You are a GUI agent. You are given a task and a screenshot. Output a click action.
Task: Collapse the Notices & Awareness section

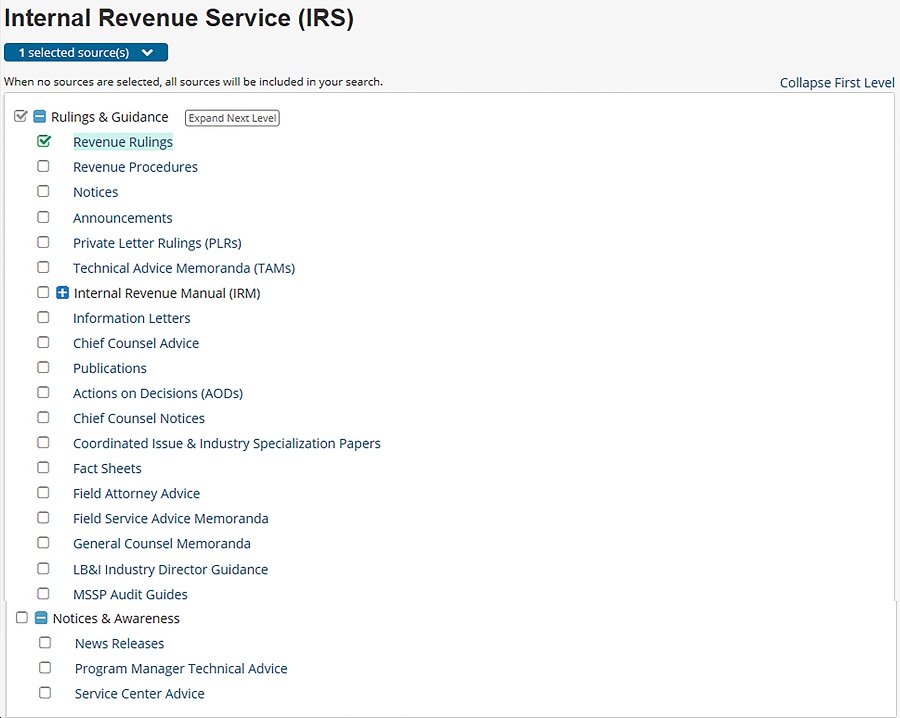click(41, 618)
